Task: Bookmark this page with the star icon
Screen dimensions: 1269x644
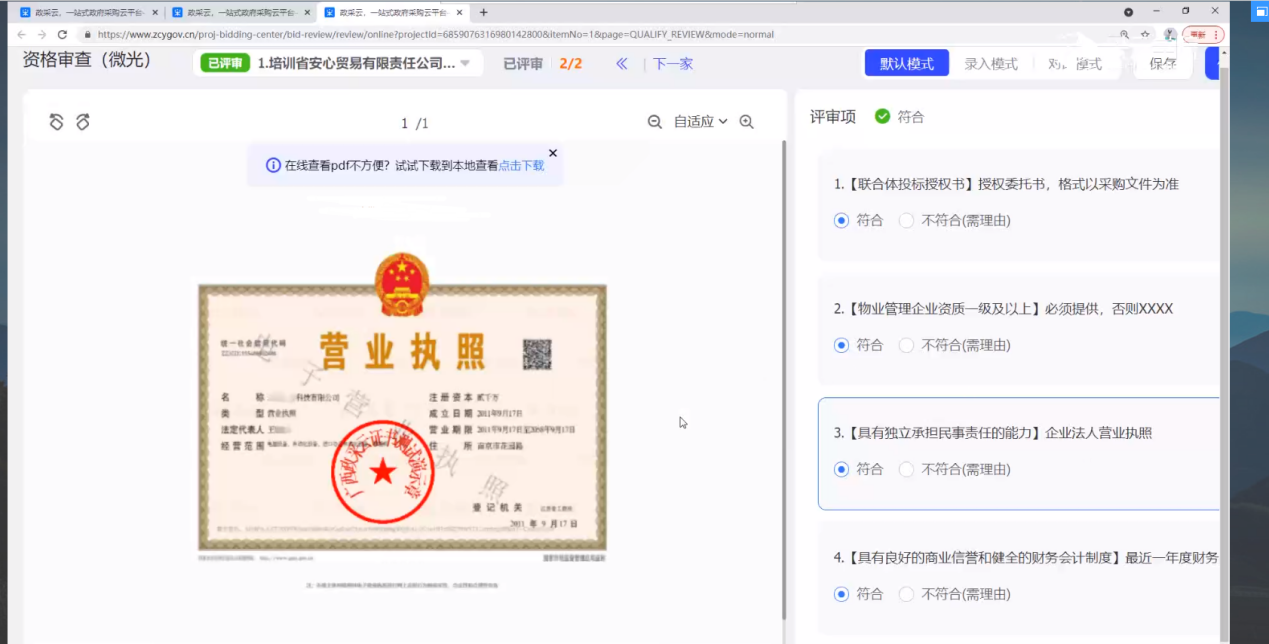Action: point(1145,34)
